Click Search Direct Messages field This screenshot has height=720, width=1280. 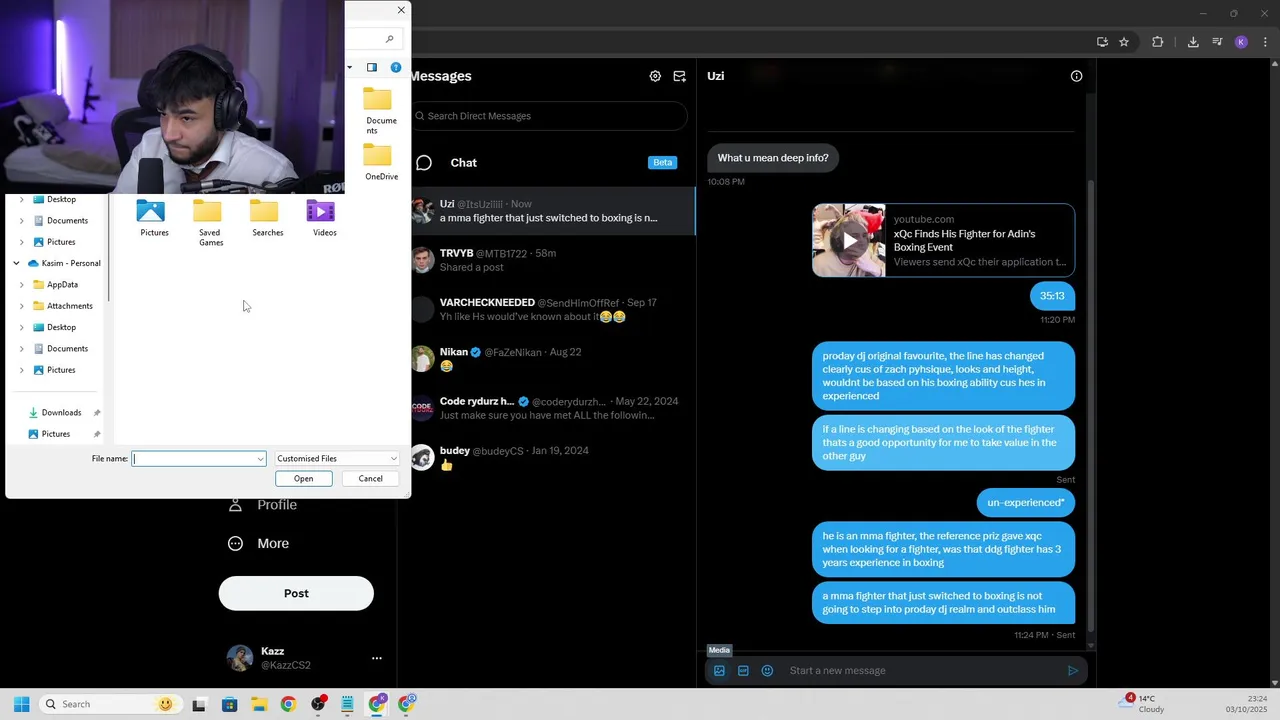(x=548, y=116)
